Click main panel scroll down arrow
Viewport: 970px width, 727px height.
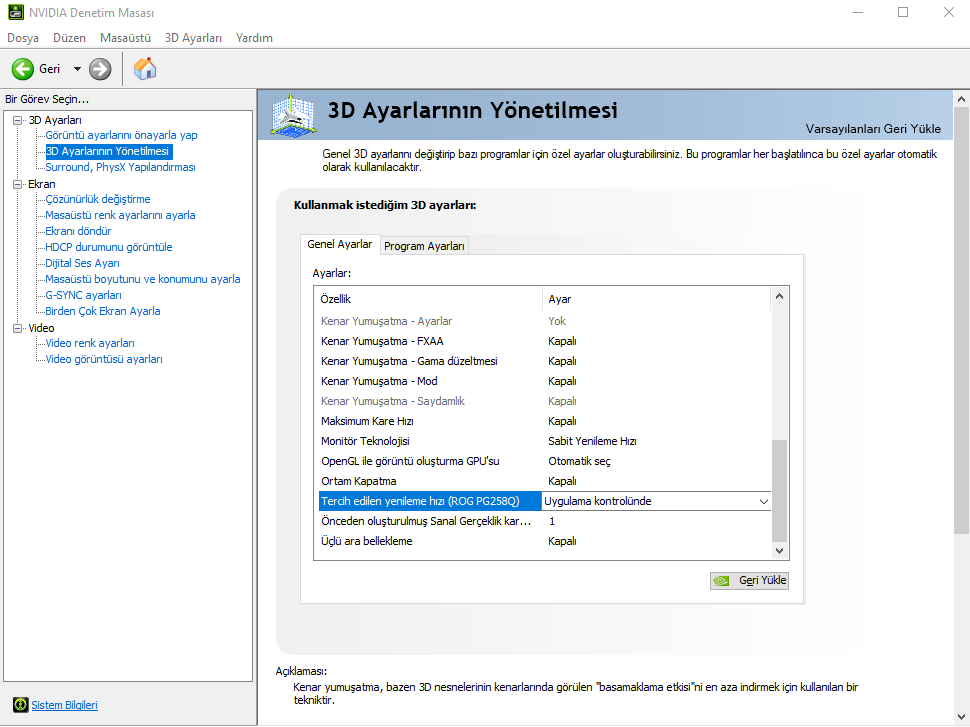click(x=961, y=718)
